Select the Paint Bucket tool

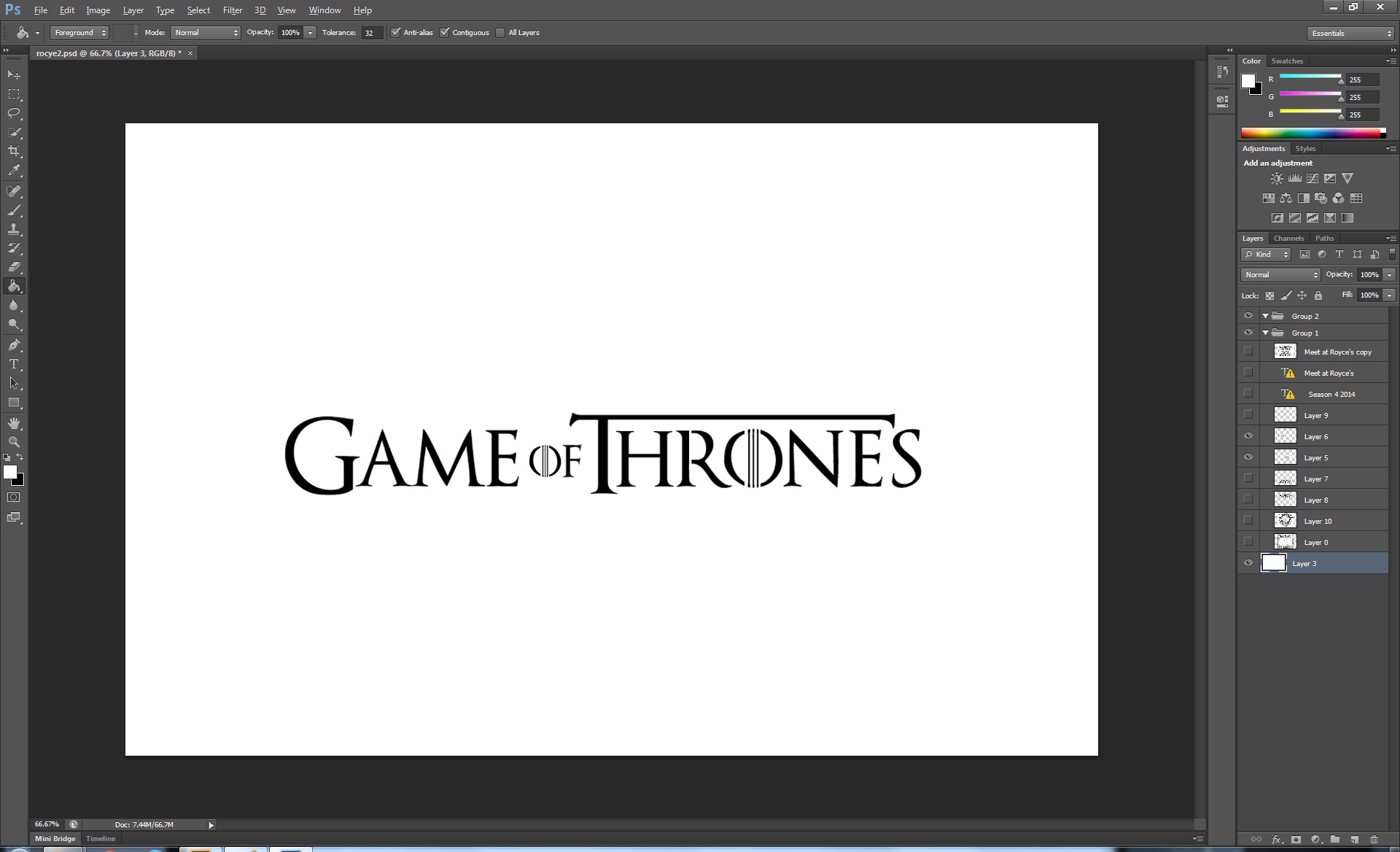(14, 286)
